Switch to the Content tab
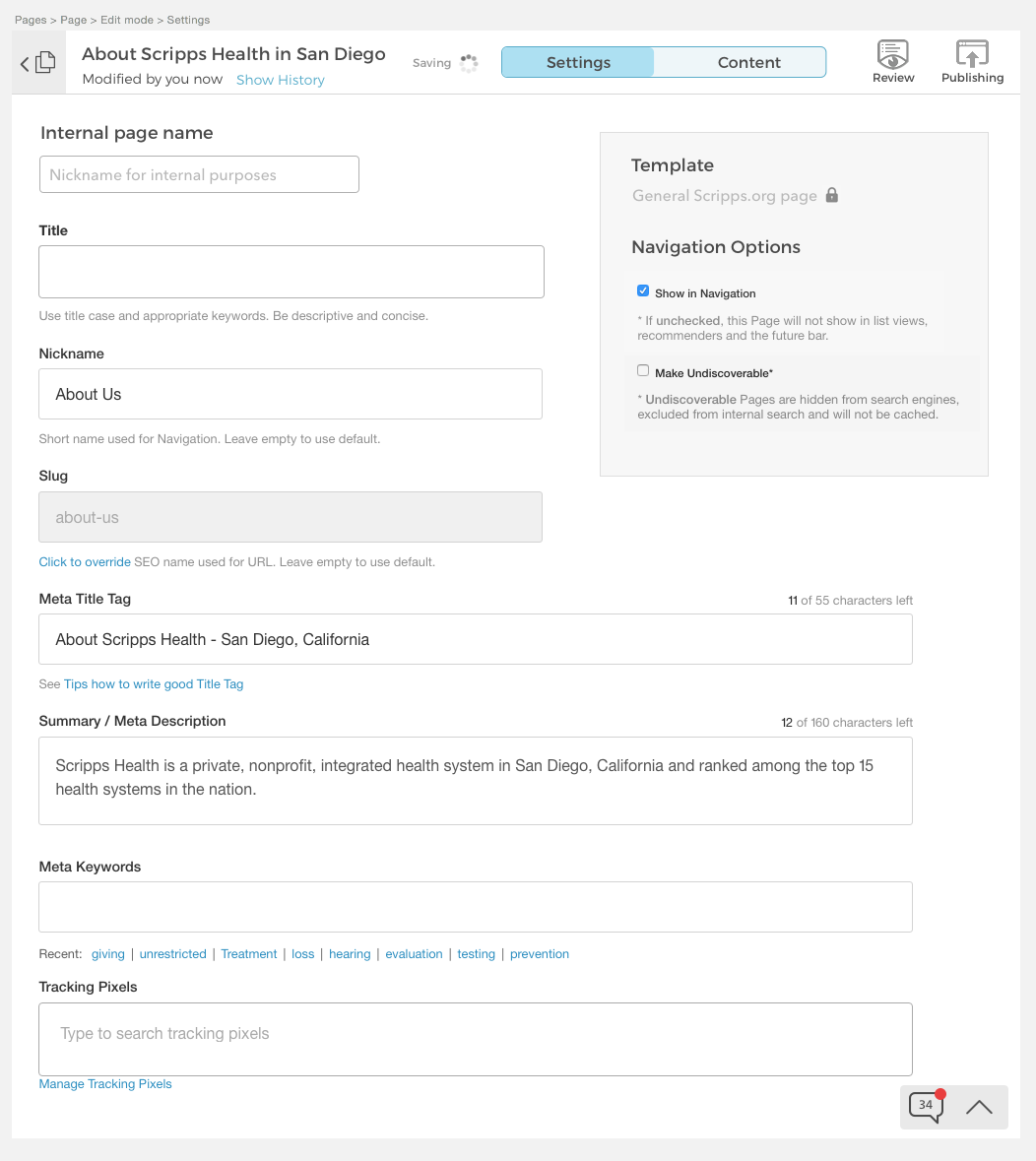 (x=748, y=62)
